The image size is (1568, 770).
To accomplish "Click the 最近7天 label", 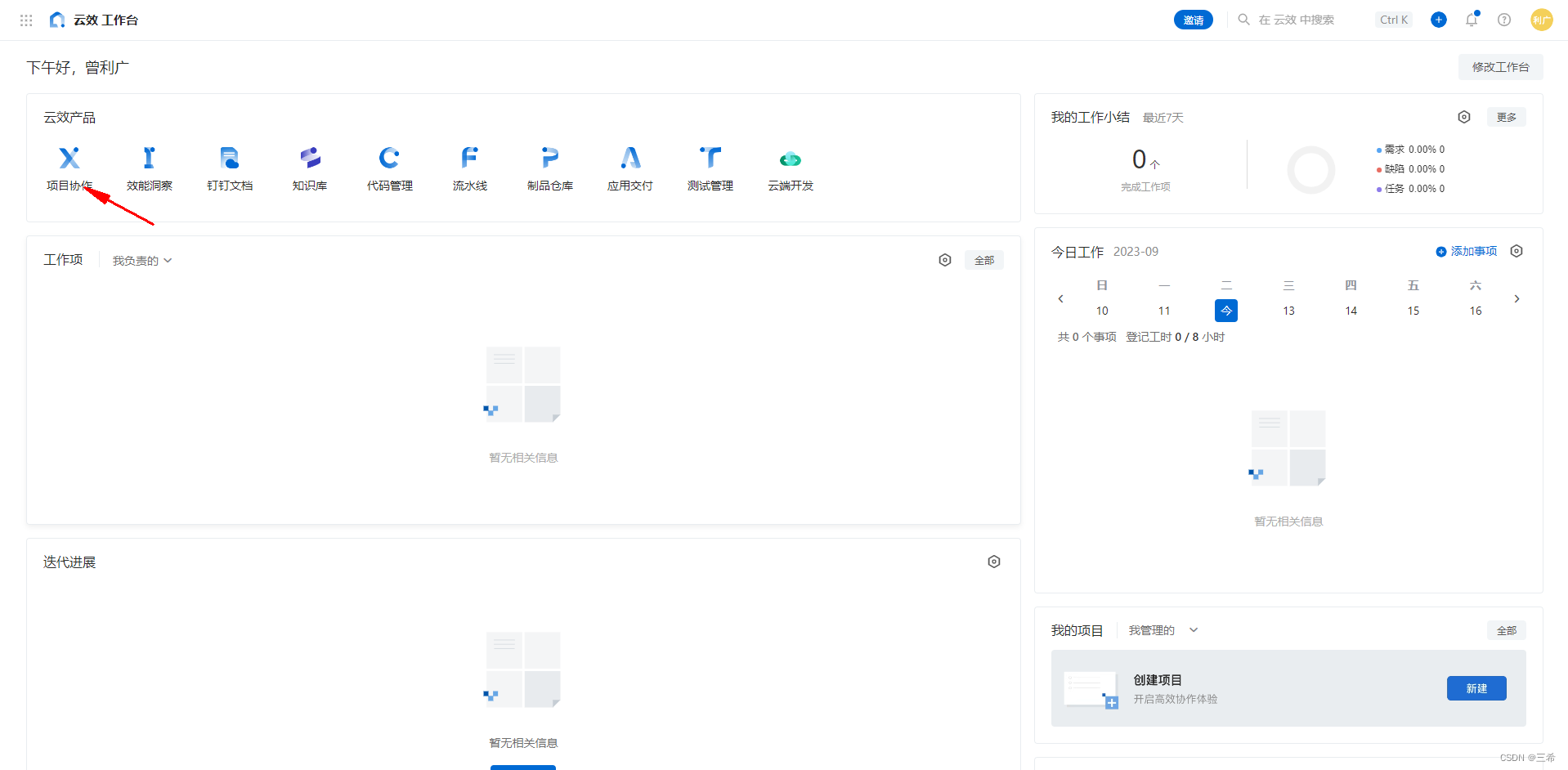I will [1163, 118].
